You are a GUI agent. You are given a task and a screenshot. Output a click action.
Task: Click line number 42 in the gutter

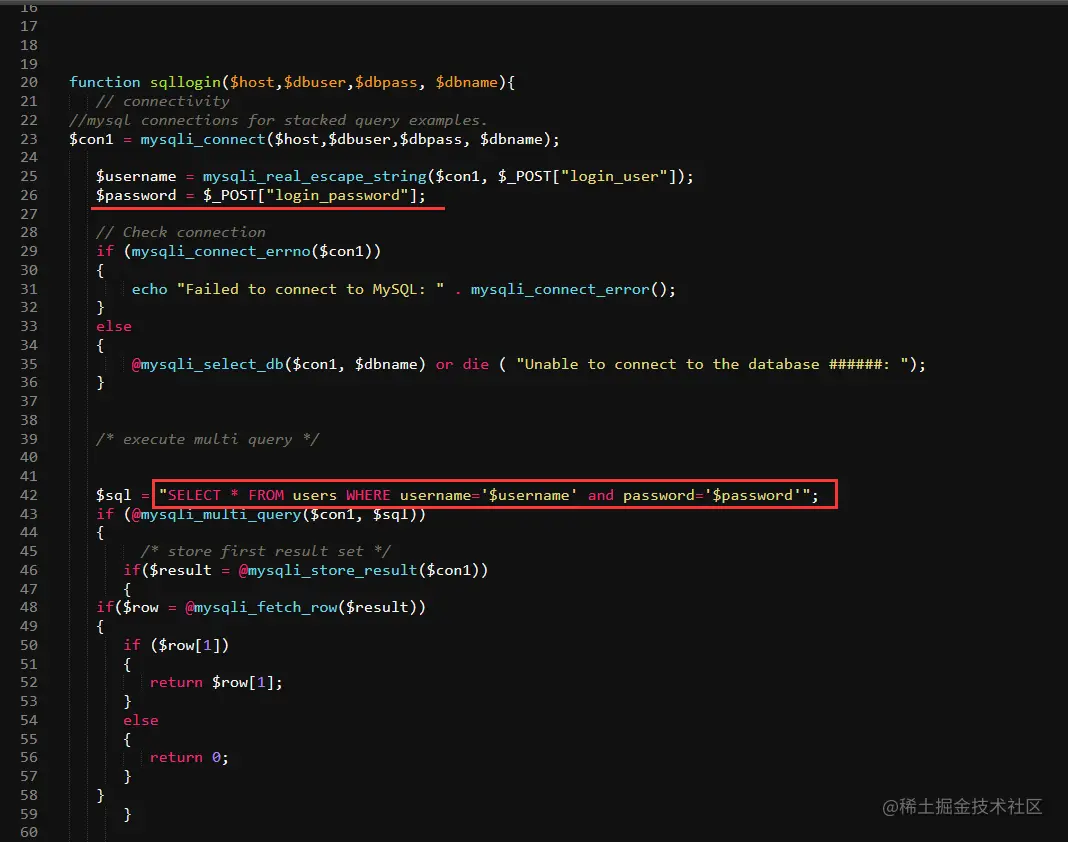coord(29,495)
